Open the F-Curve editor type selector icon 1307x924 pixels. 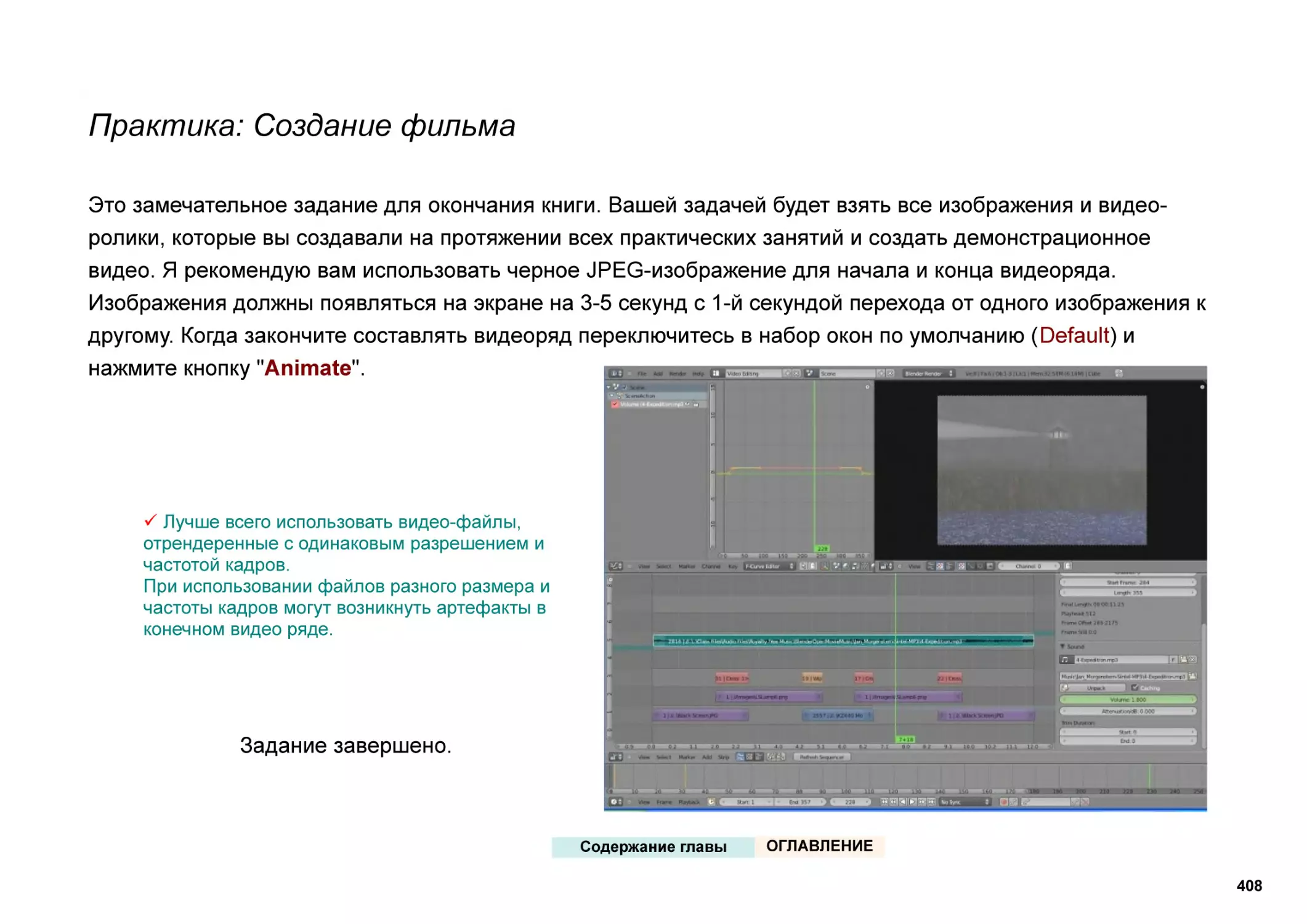[615, 566]
